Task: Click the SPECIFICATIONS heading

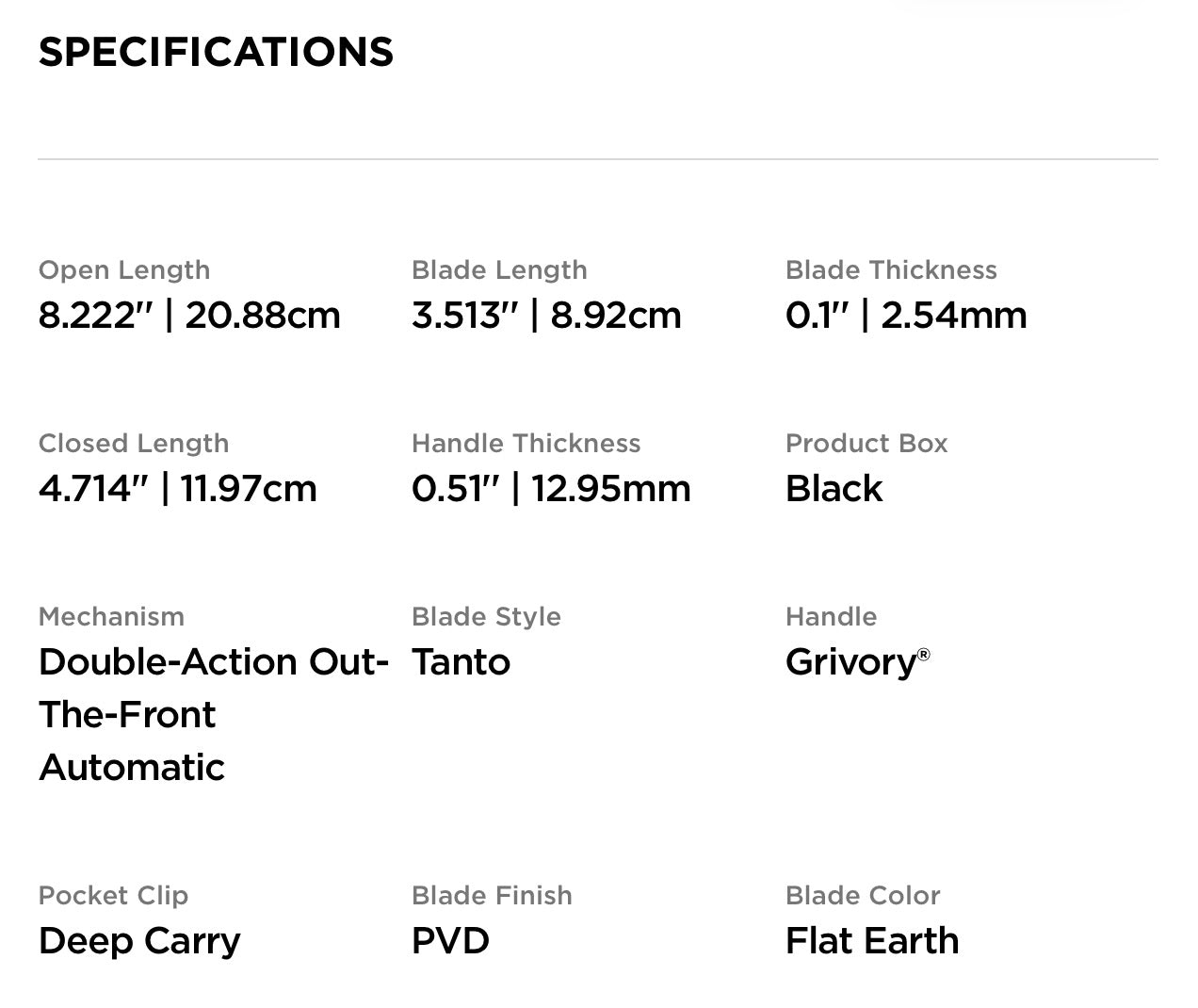Action: pyautogui.click(x=216, y=53)
